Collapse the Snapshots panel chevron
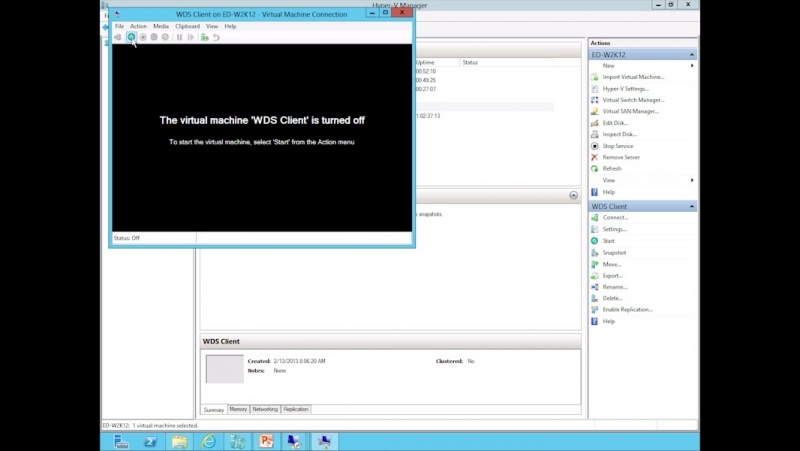The width and height of the screenshot is (800, 451). [573, 195]
